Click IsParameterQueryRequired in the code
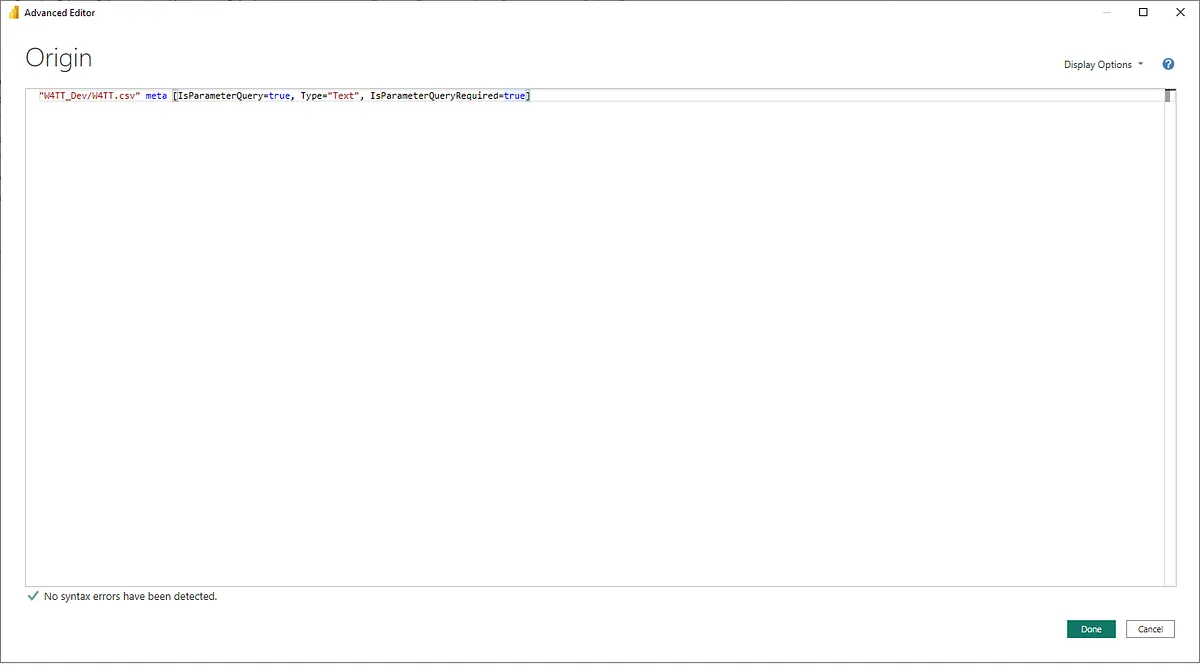The image size is (1200, 672). pyautogui.click(x=434, y=96)
